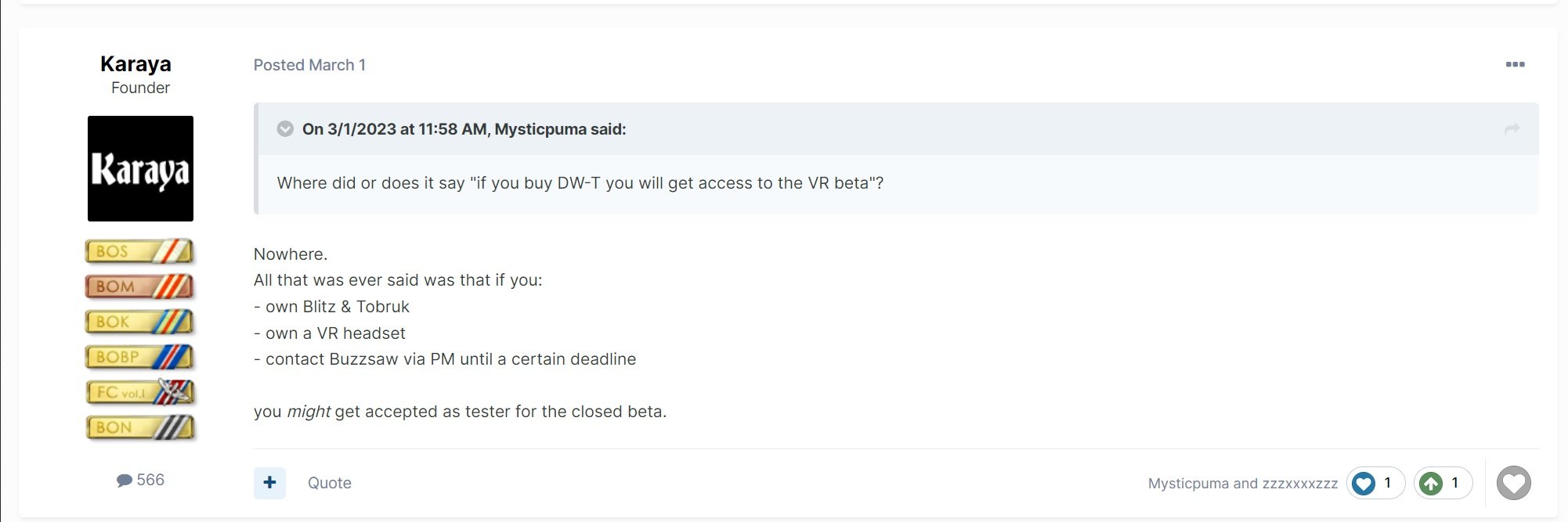Open the Posted March 1 permalink

[x=309, y=65]
